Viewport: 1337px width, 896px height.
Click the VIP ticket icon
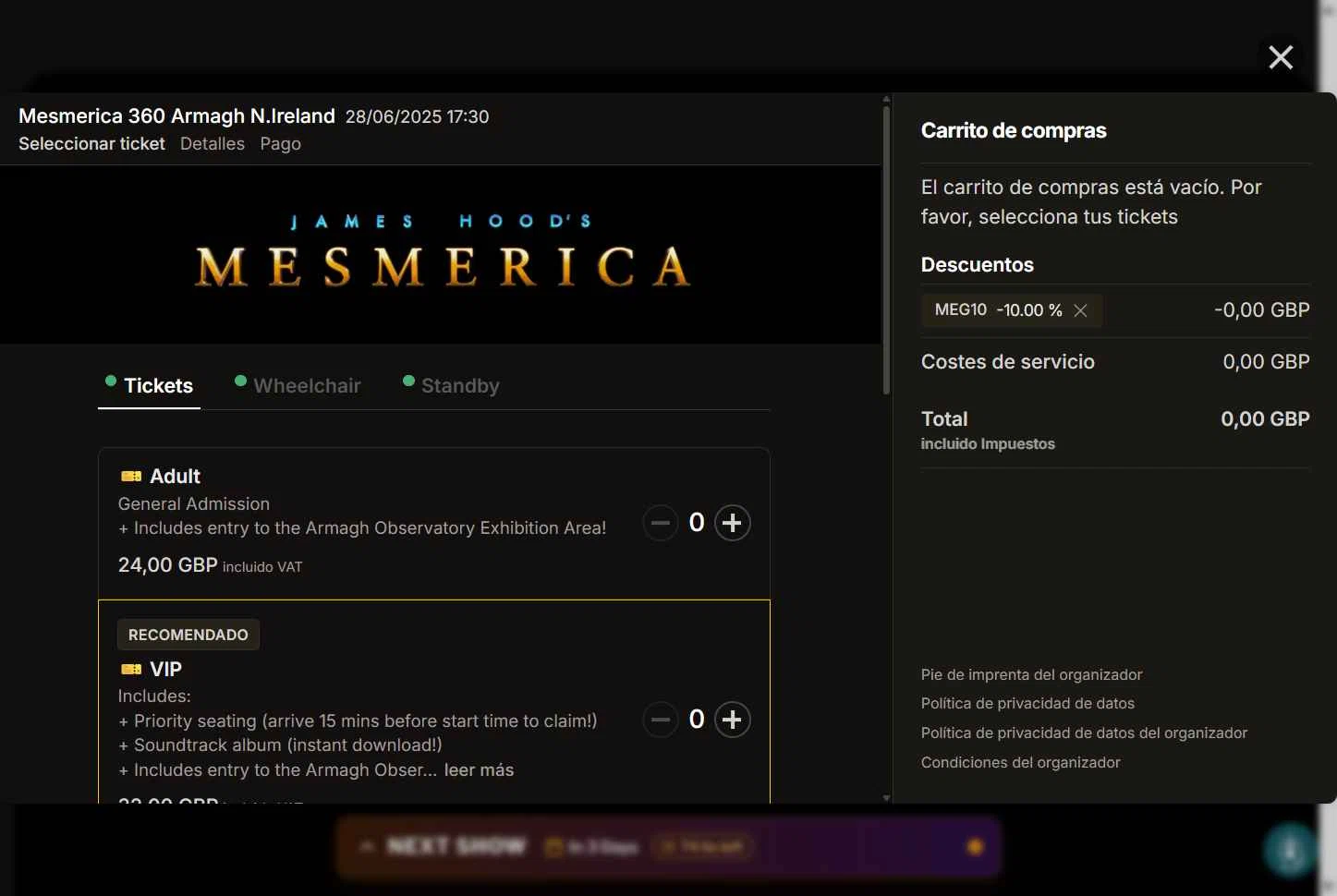(131, 669)
